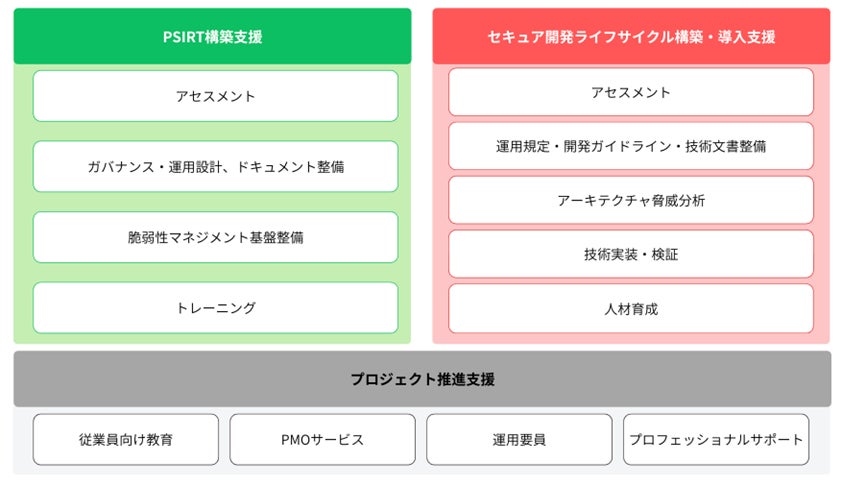Click アセスメント box under PSIRT構築支援
Image resolution: width=866 pixels, height=486 pixels.
(x=215, y=96)
